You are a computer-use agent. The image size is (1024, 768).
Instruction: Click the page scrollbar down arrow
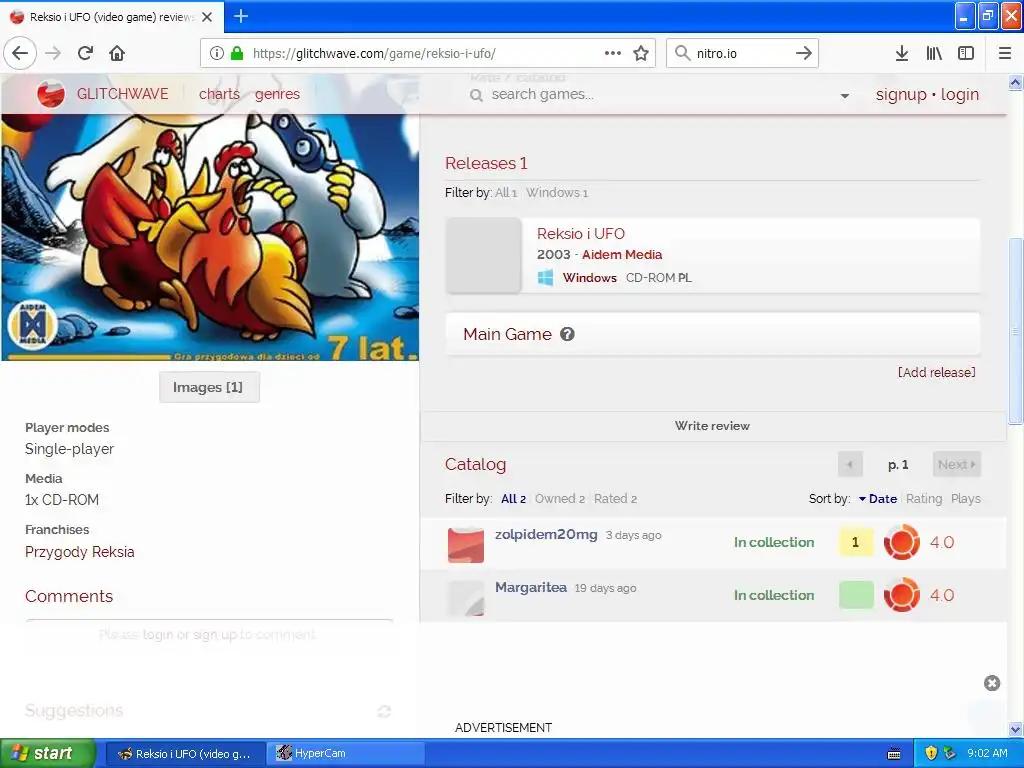pyautogui.click(x=1016, y=729)
